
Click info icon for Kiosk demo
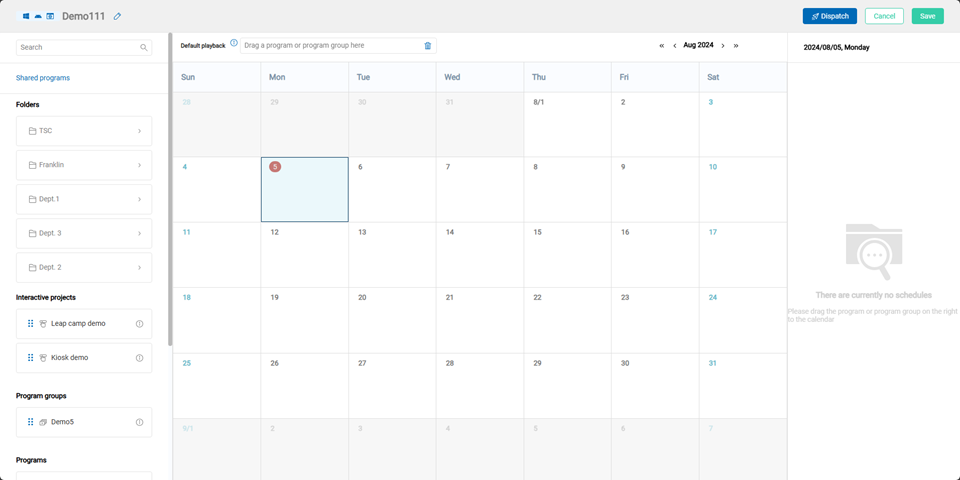[x=139, y=358]
